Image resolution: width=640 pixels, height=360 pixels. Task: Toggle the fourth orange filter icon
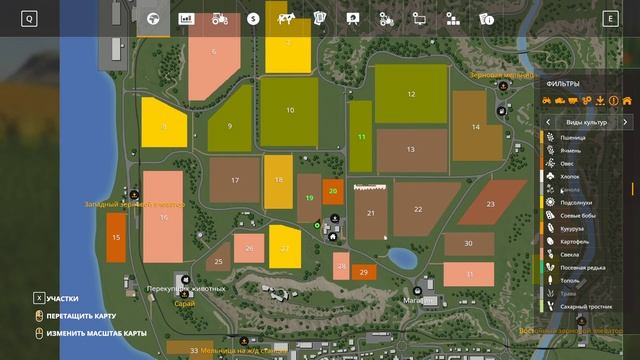click(x=587, y=100)
